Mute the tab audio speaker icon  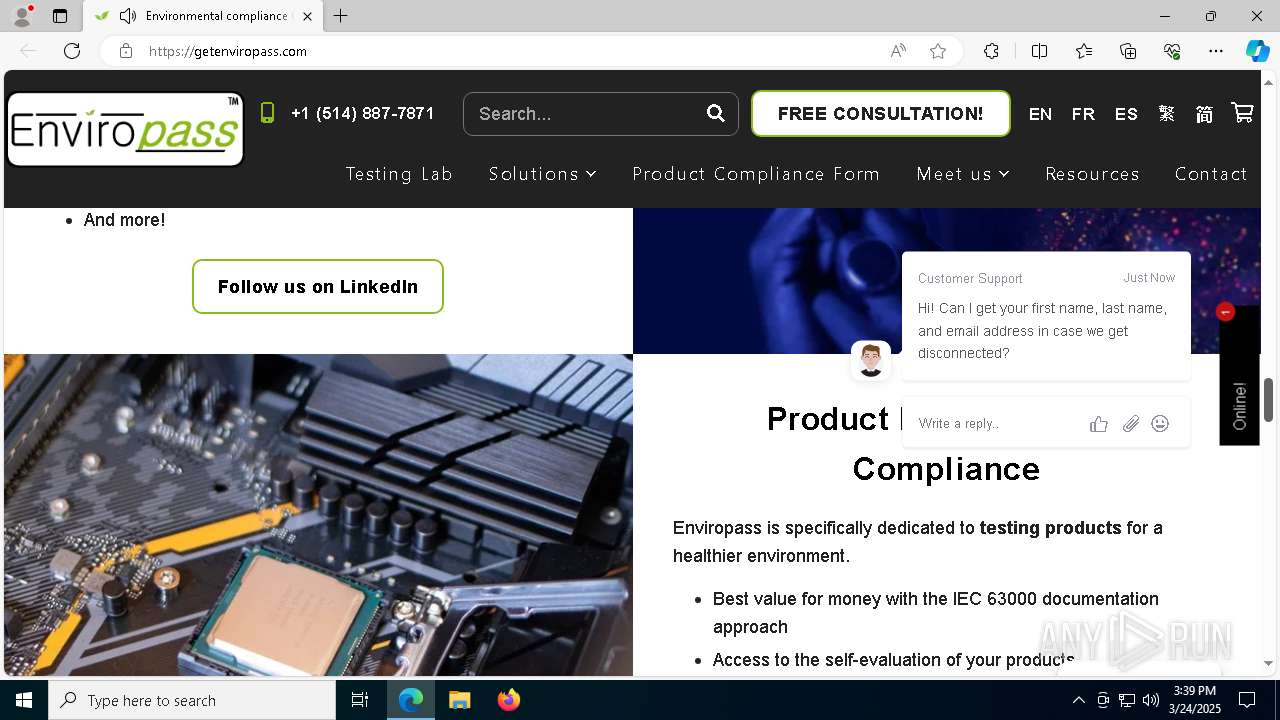(x=128, y=16)
